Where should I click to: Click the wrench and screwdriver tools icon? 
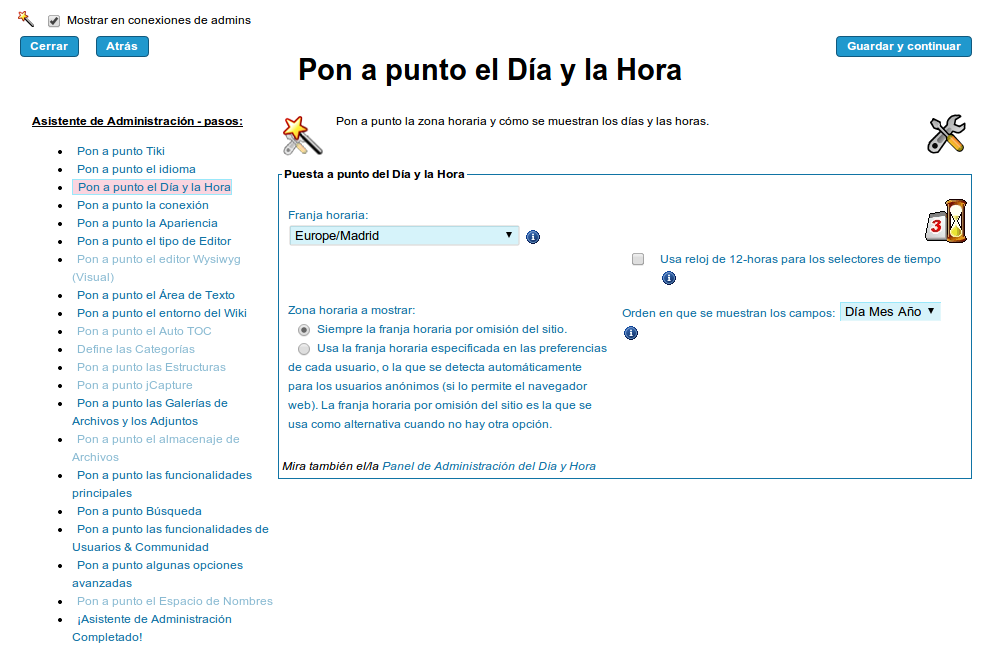click(x=946, y=134)
